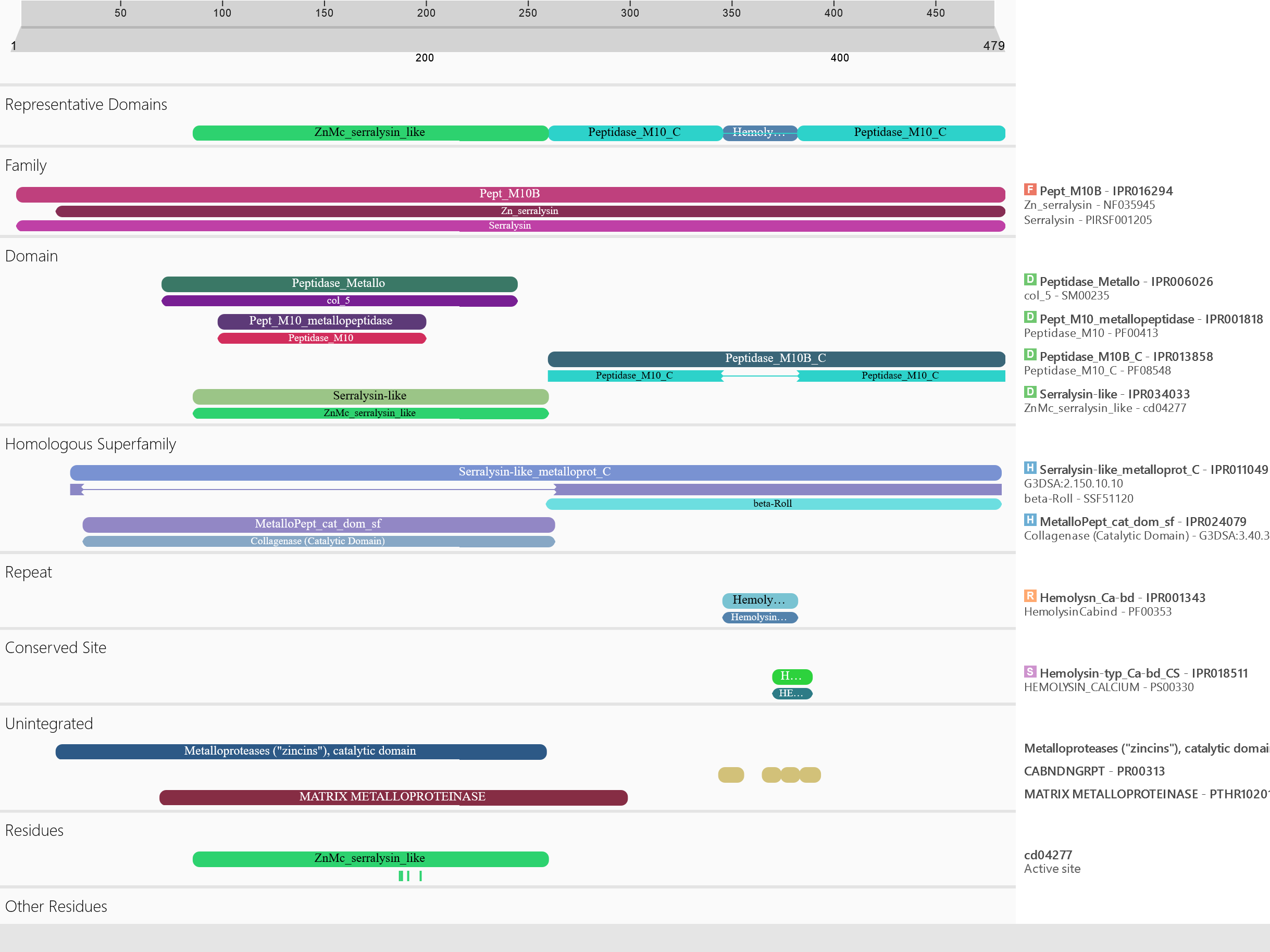This screenshot has width=1270, height=952.
Task: Collapse the Repeat track section
Action: 29,572
